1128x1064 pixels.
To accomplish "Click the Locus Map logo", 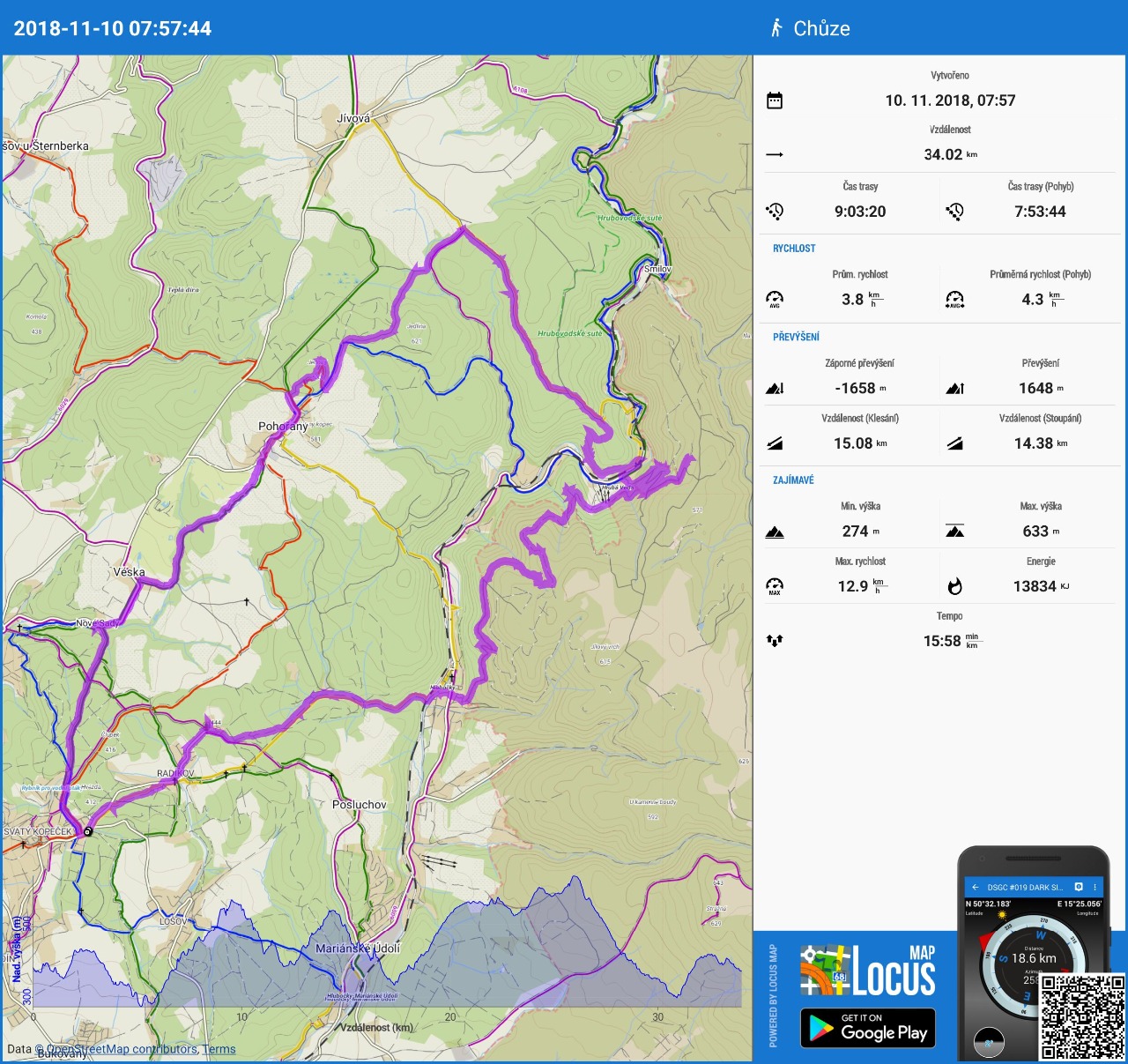I will pos(867,971).
